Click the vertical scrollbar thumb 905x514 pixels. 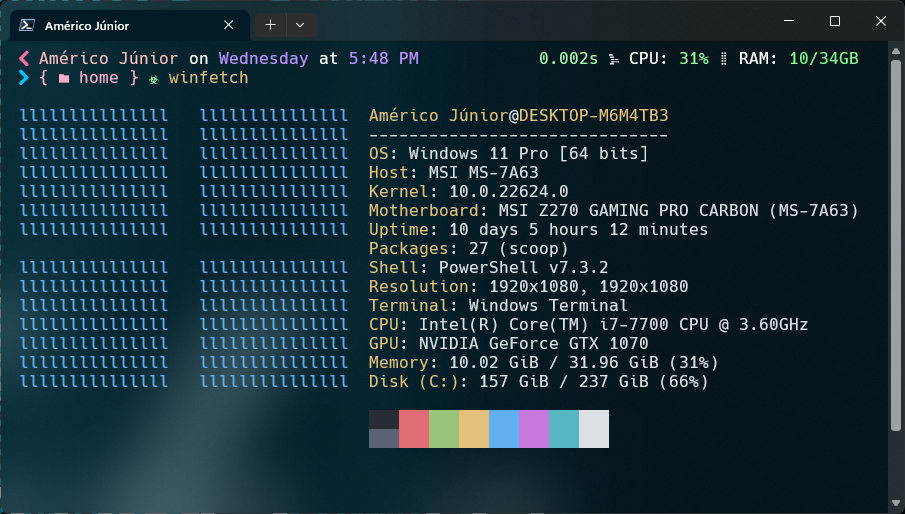[895, 245]
